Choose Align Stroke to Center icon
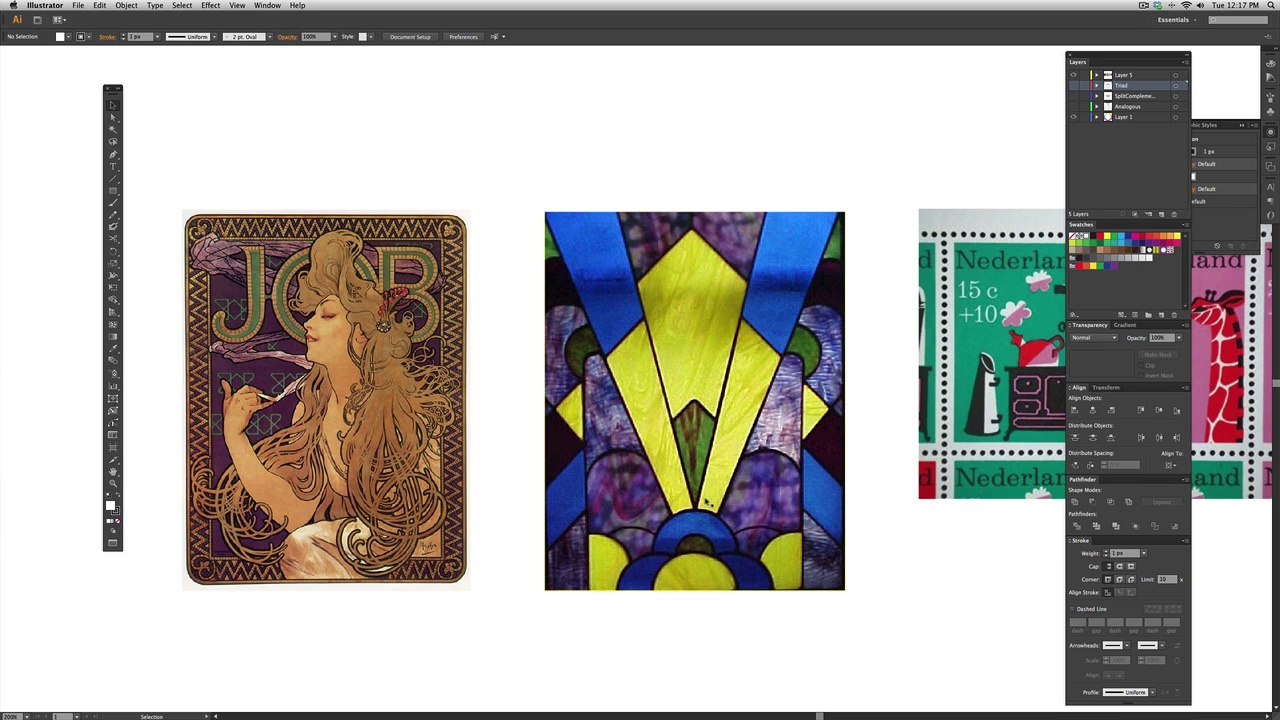Image resolution: width=1280 pixels, height=720 pixels. [x=1108, y=592]
